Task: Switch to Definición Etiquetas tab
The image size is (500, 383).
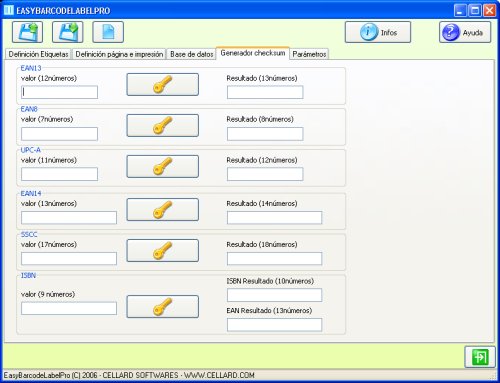Action: tap(38, 54)
